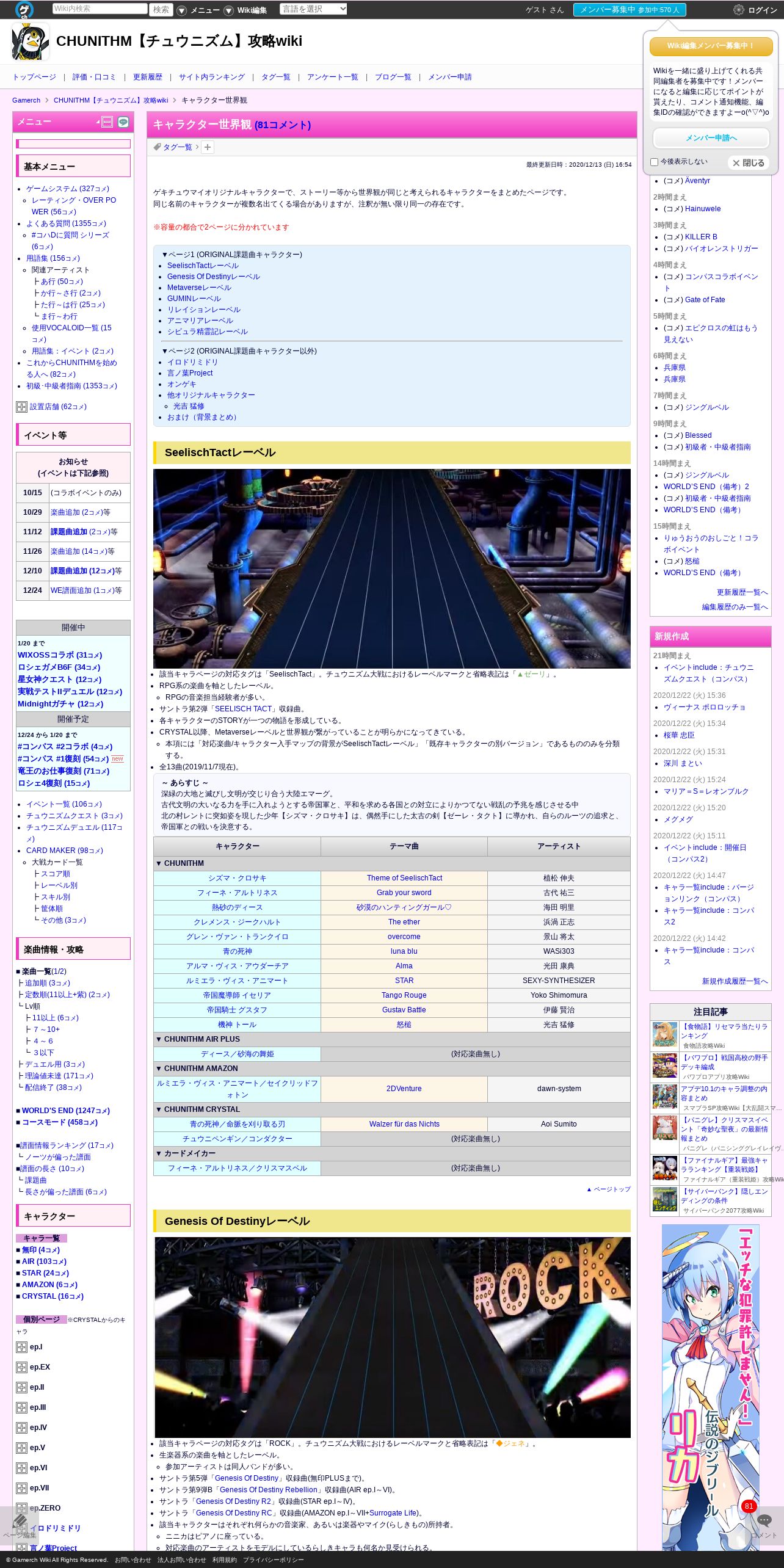The image size is (784, 1568).
Task: Open the Gamerch breadcrumb link
Action: 26,100
